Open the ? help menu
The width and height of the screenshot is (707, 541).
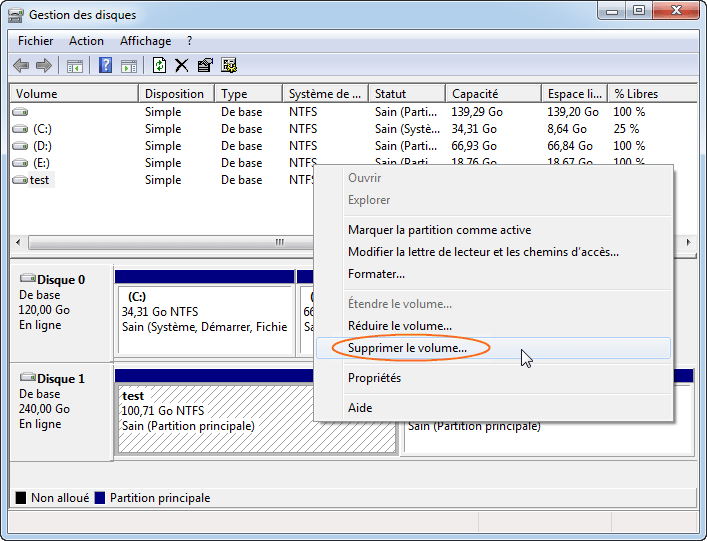(189, 41)
